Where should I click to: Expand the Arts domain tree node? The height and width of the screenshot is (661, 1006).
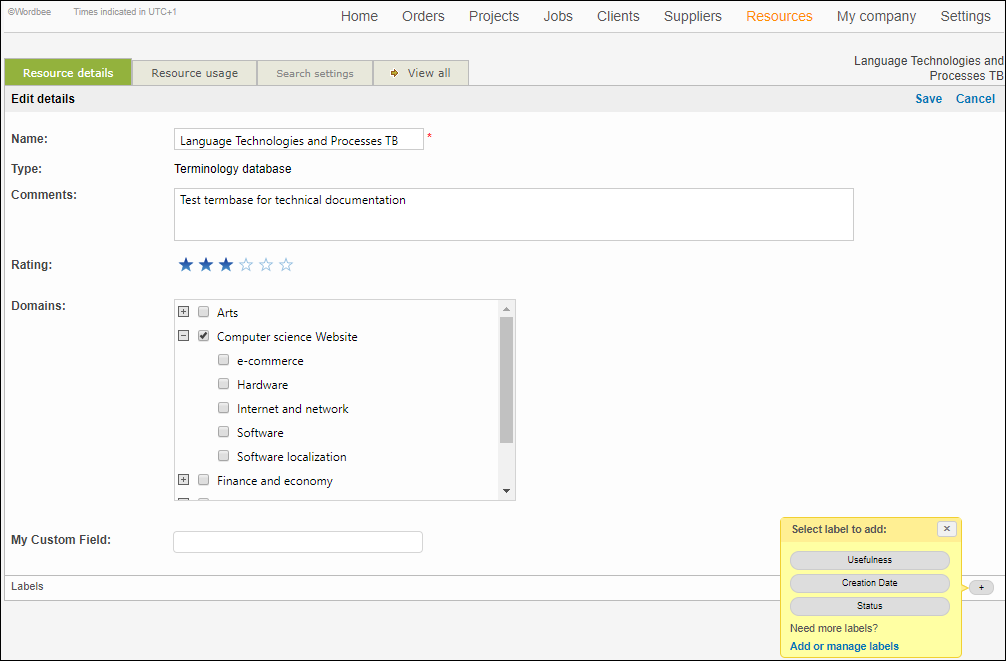[183, 312]
